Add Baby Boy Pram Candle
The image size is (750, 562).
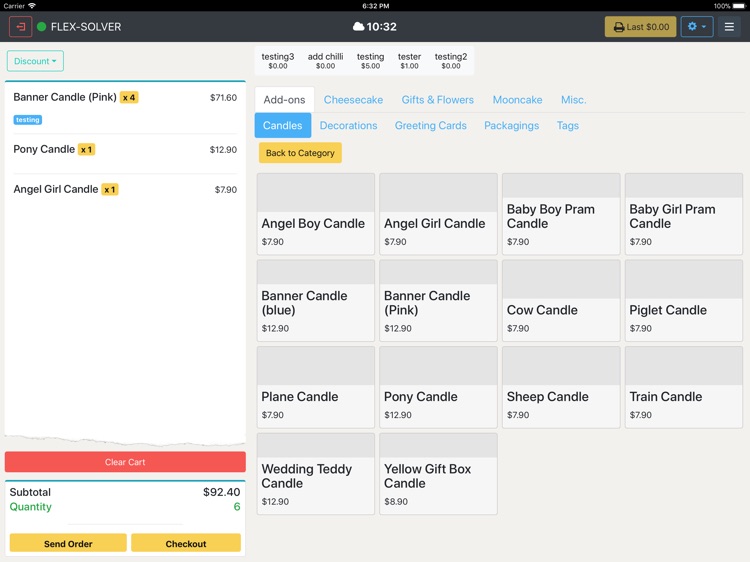tap(561, 214)
